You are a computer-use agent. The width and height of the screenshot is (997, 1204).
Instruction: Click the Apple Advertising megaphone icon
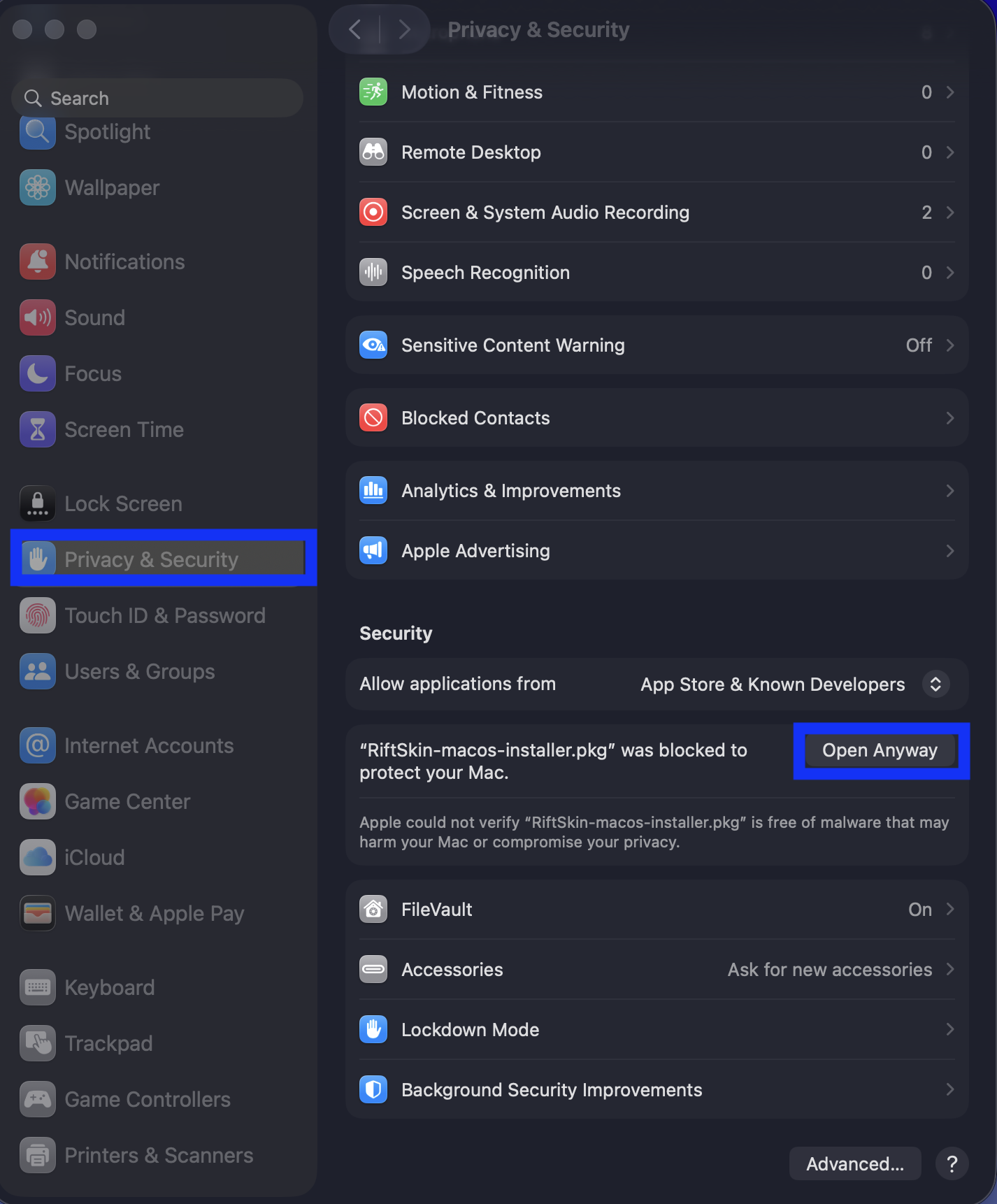pos(373,551)
